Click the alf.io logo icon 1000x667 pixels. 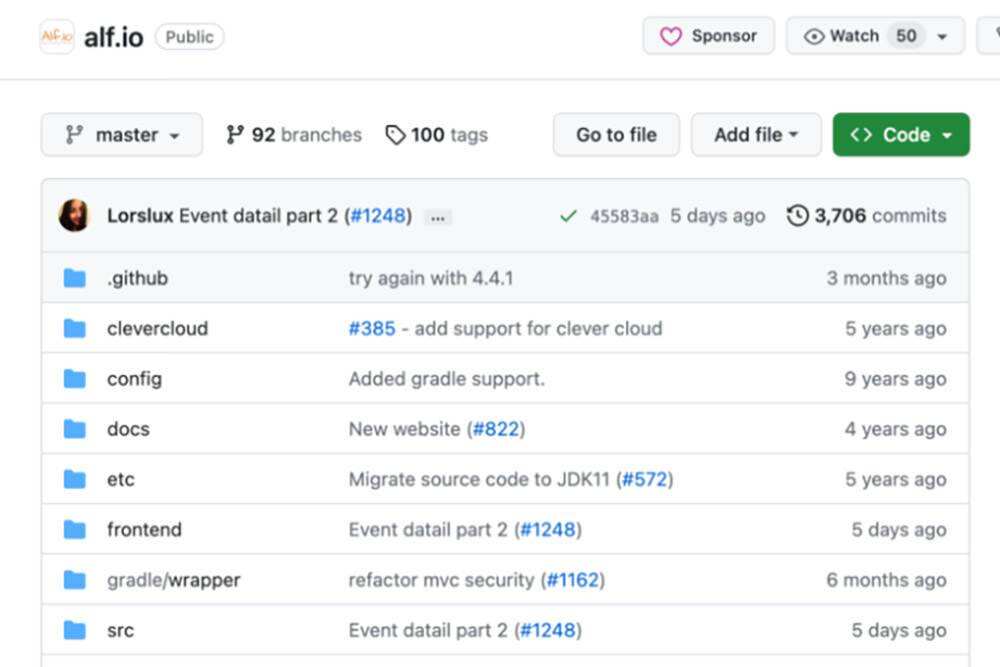[x=57, y=37]
